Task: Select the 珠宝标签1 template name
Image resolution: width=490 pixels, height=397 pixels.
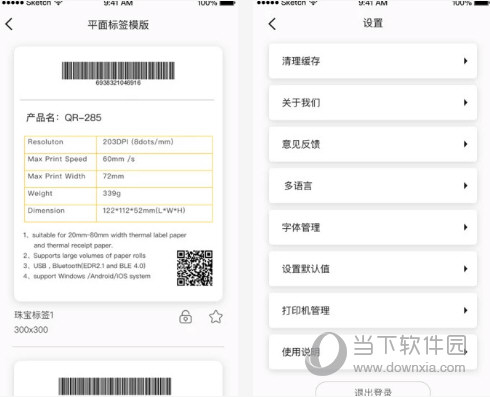Action: coord(34,315)
